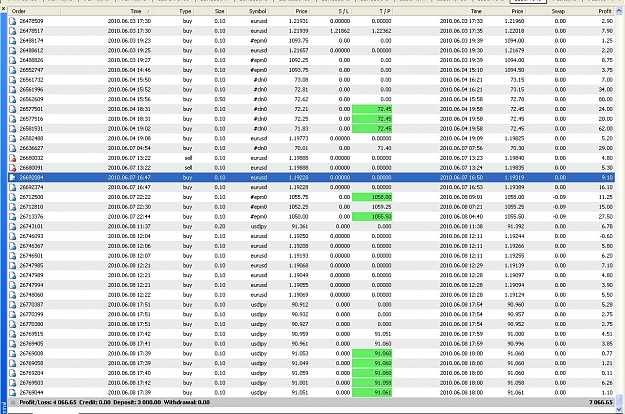Click the icon of the highlighted blue row
625x414 pixels.
pos(13,177)
